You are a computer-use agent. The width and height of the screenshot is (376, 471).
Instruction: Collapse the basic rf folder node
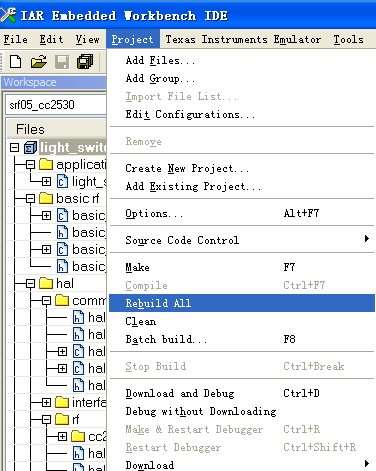click(30, 198)
